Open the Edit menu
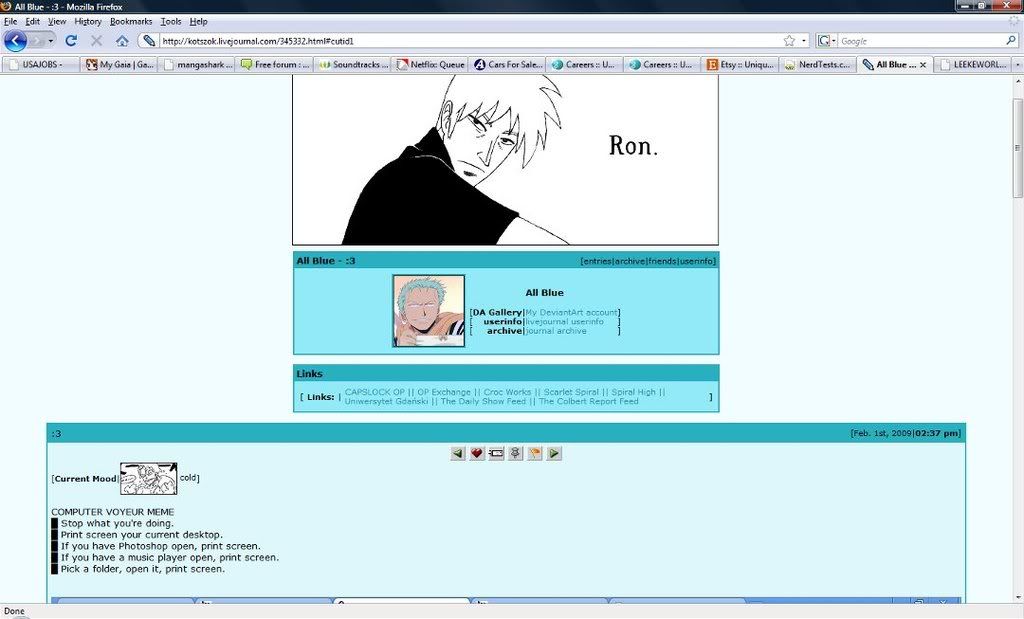The image size is (1024, 619). coord(33,22)
